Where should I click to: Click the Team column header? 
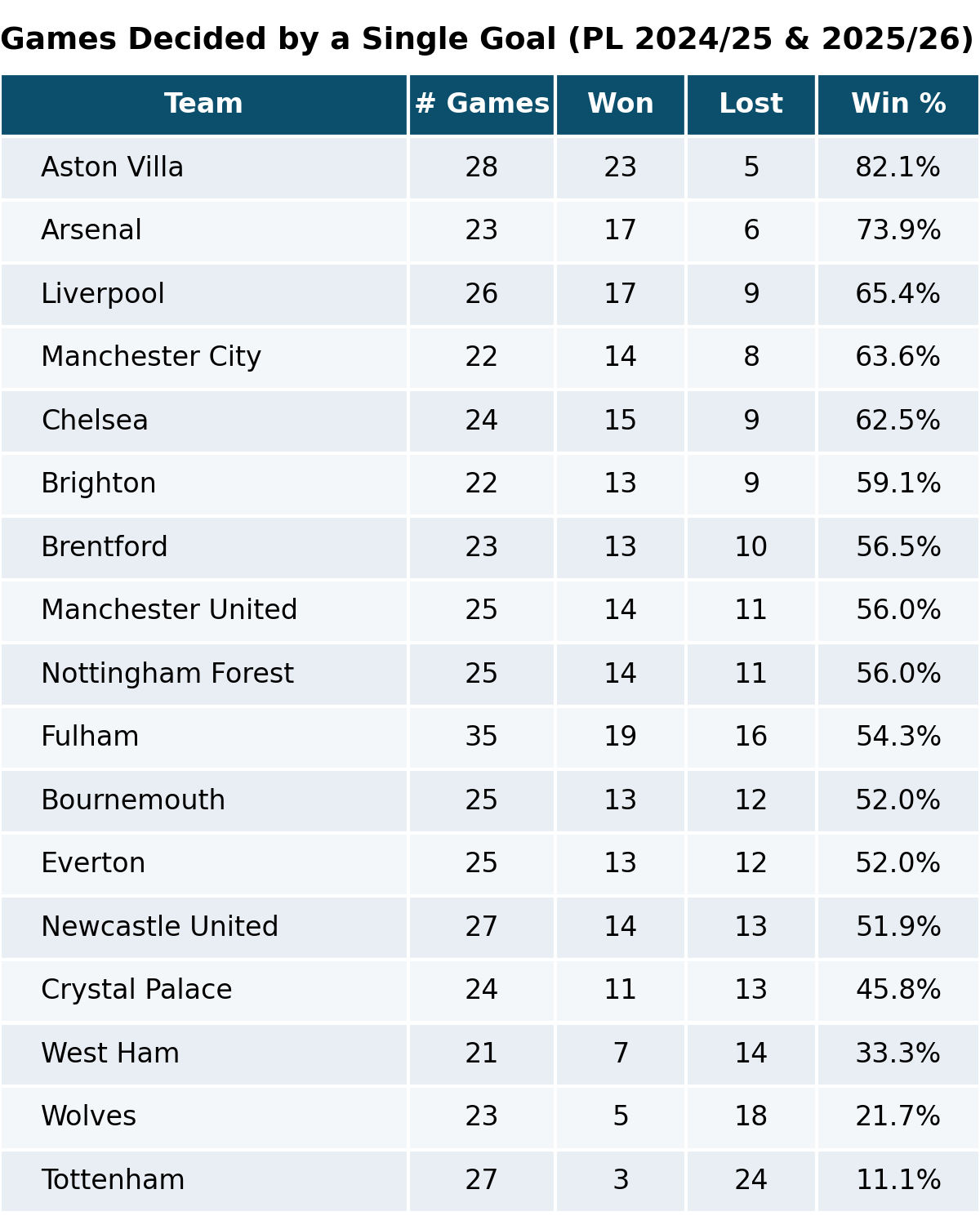(203, 105)
